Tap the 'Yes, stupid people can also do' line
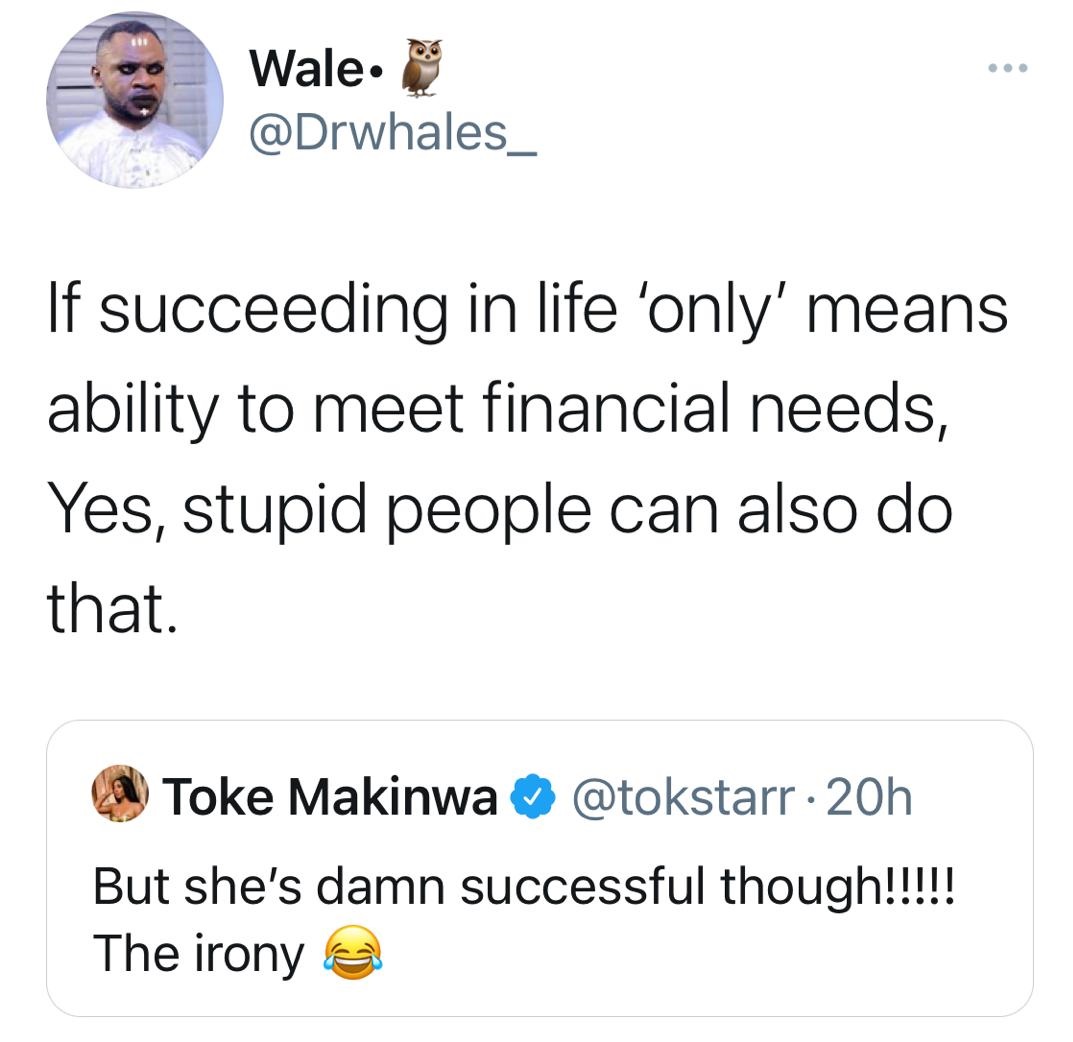 point(500,510)
